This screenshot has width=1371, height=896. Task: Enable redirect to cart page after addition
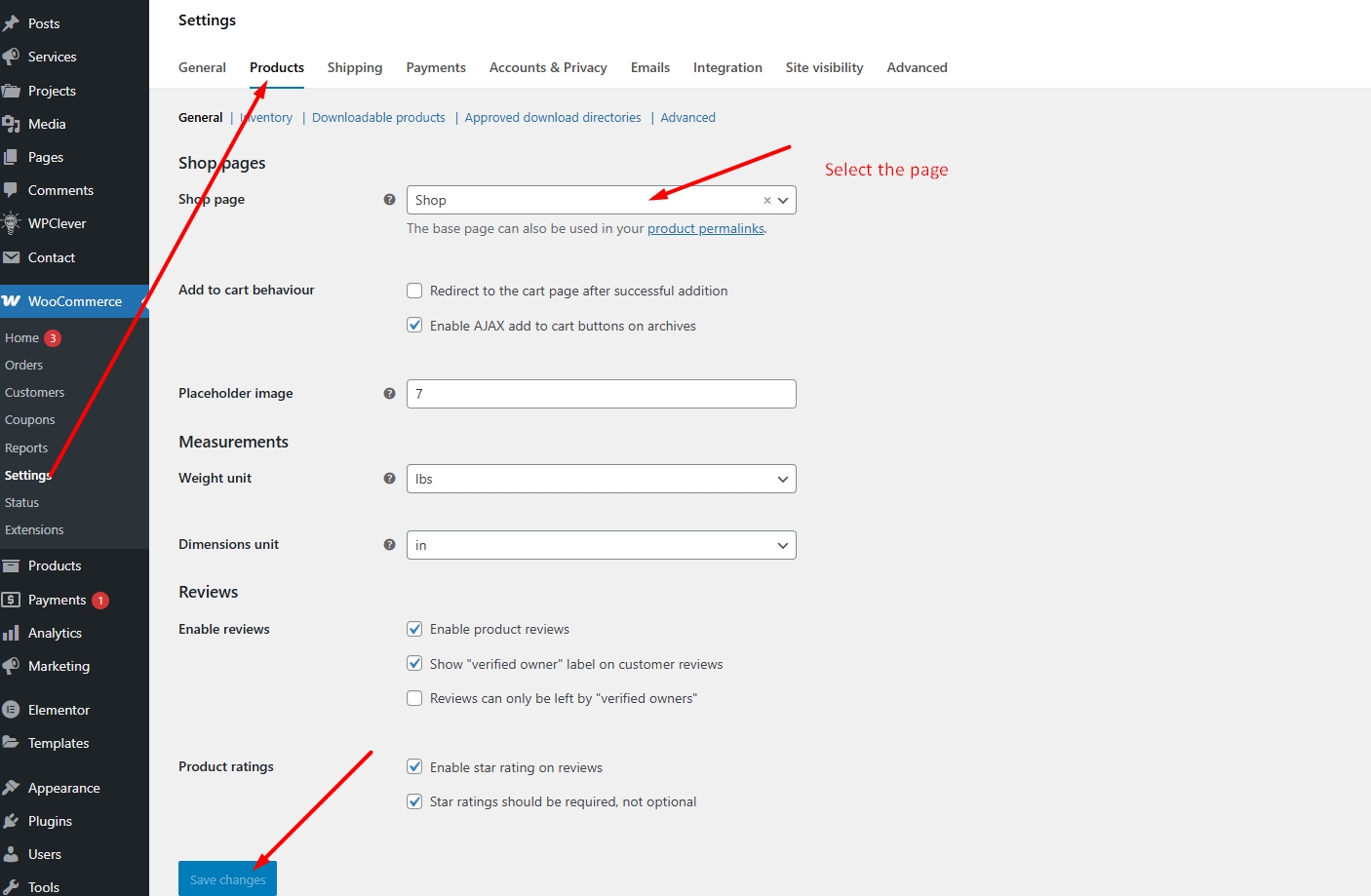click(414, 291)
